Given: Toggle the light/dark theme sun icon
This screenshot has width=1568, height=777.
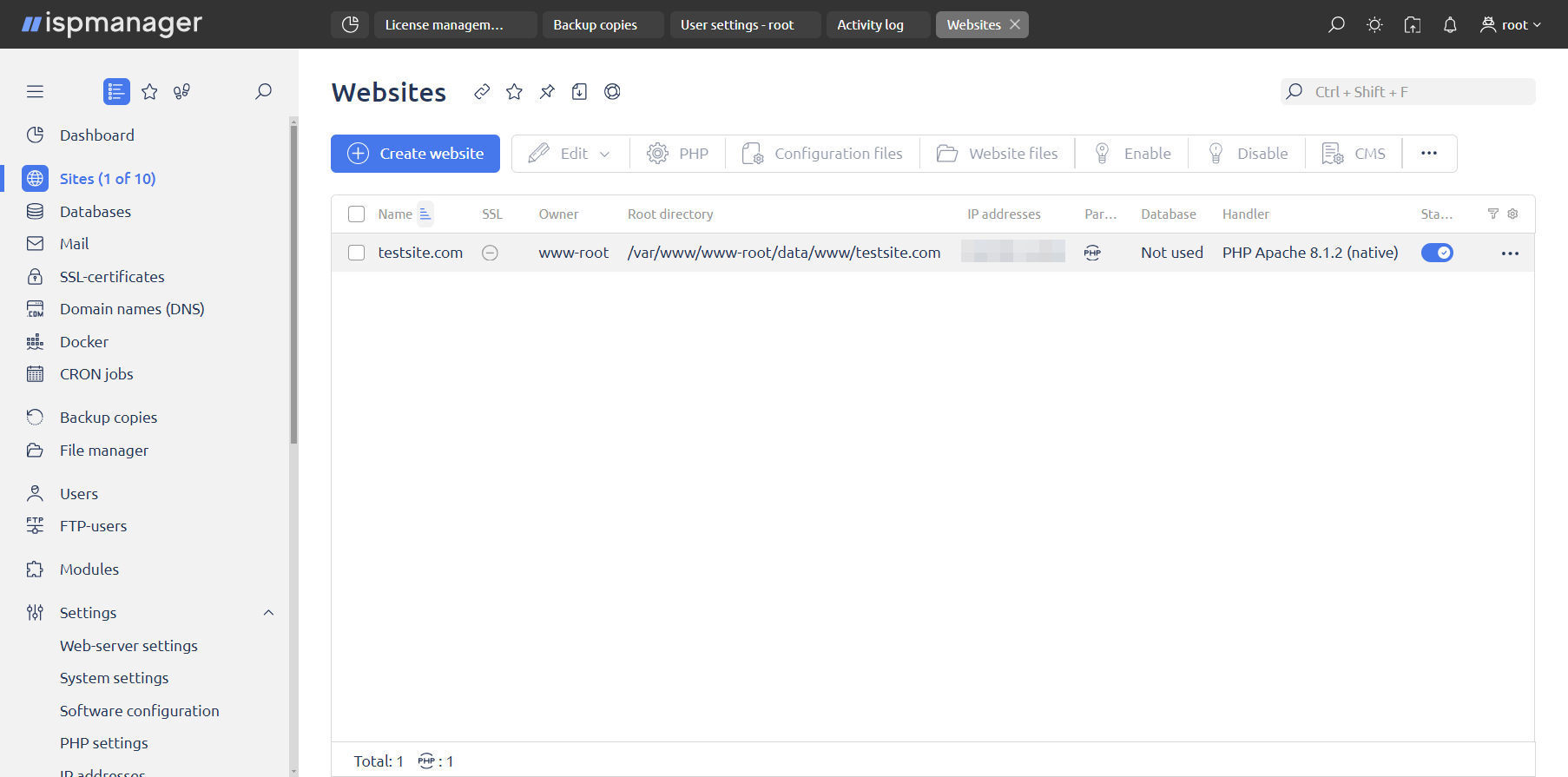Looking at the screenshot, I should pos(1374,25).
